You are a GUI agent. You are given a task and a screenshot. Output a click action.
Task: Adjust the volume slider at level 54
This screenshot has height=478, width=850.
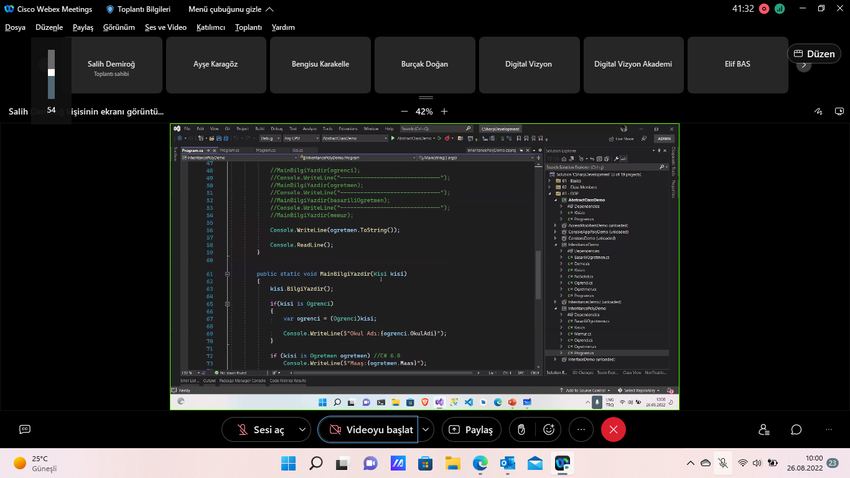click(x=51, y=74)
